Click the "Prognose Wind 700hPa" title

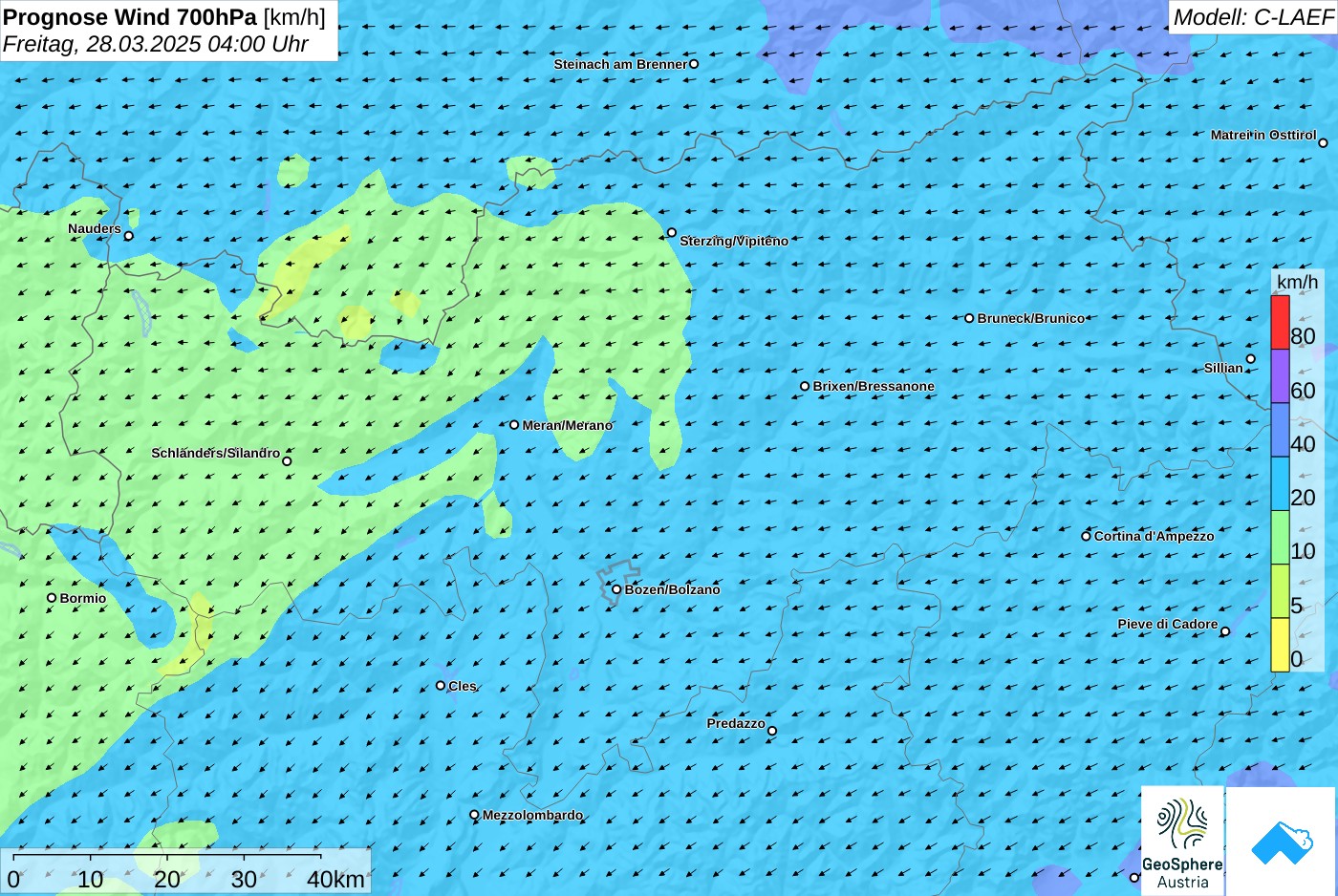tap(131, 17)
